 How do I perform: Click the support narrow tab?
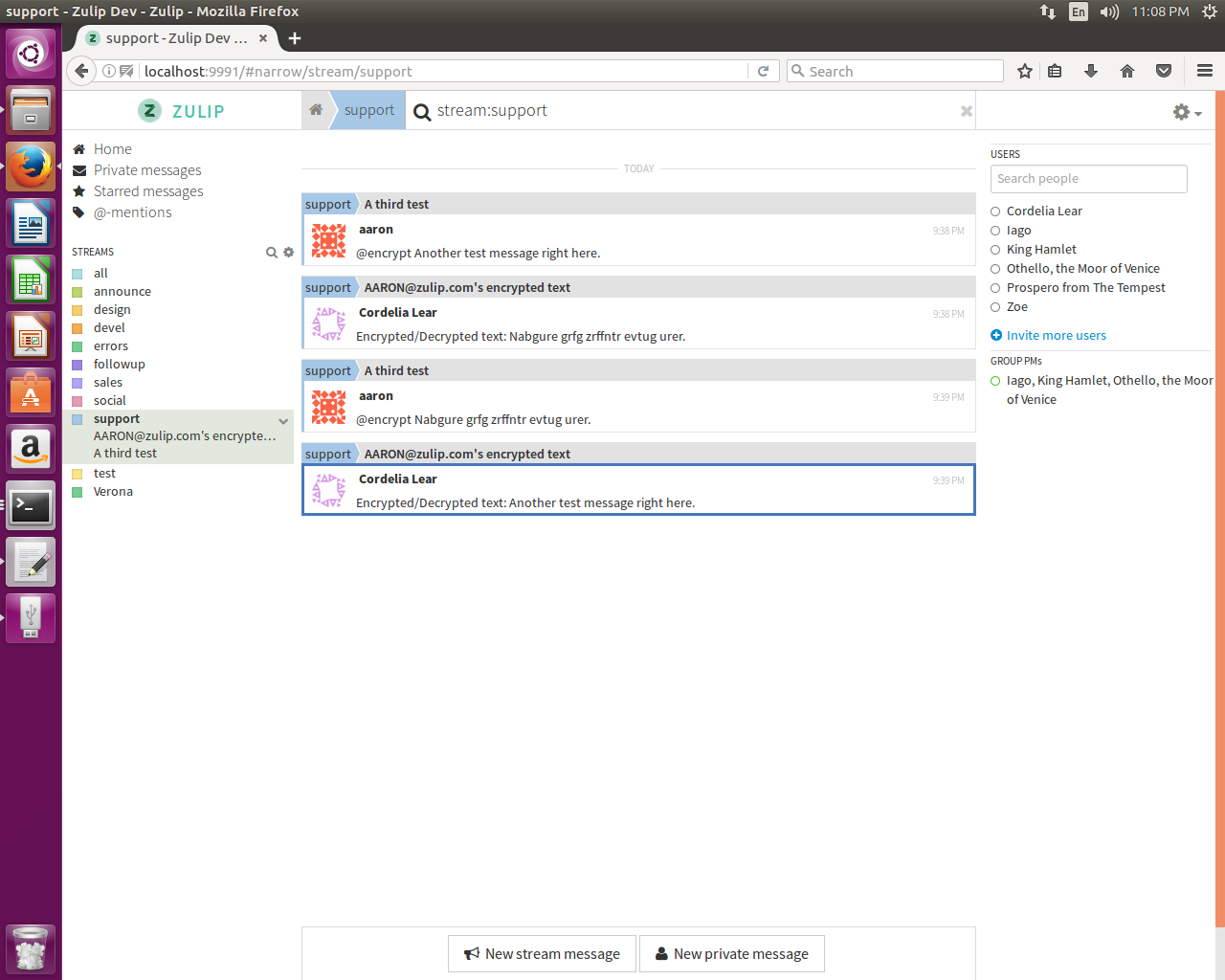point(369,110)
